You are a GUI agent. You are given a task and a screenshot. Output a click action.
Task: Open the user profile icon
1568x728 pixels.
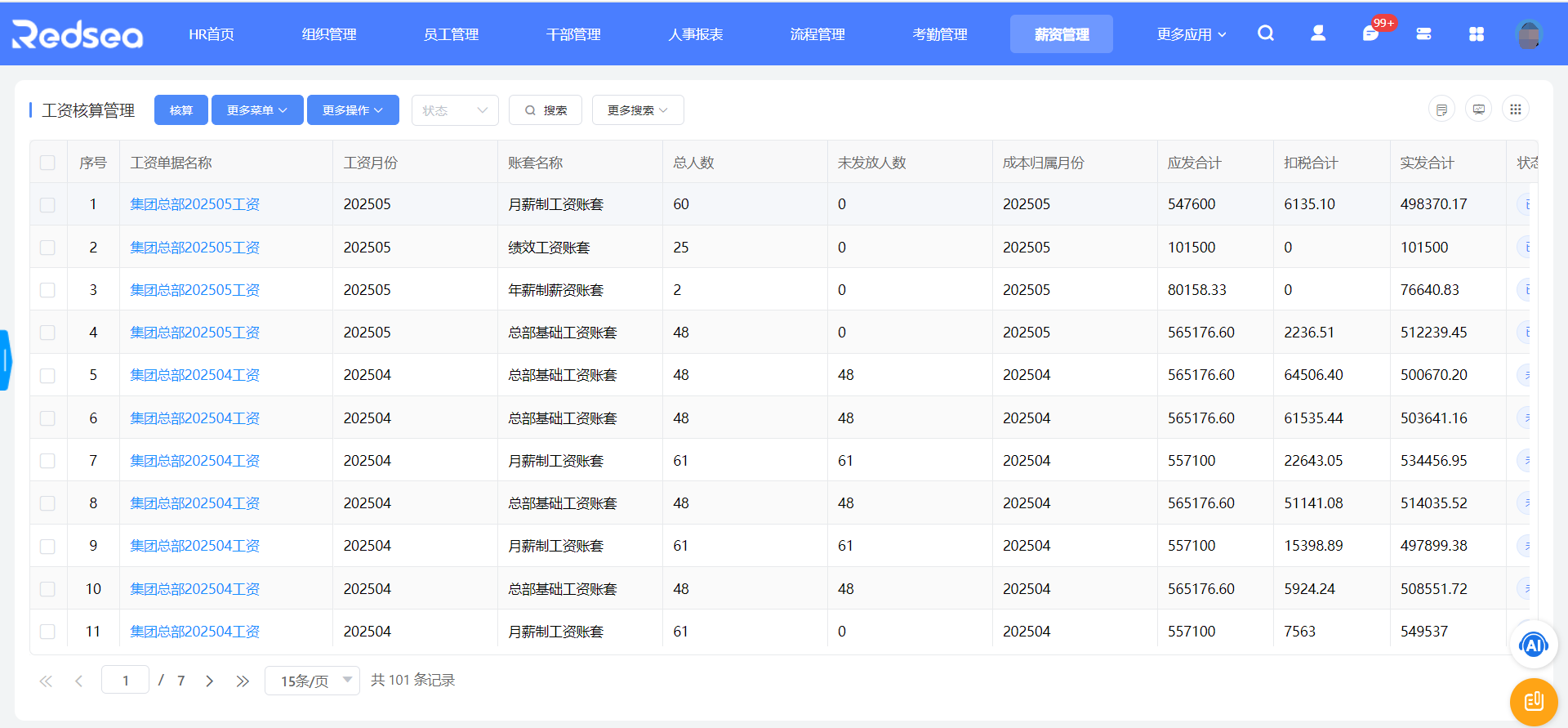1318,33
